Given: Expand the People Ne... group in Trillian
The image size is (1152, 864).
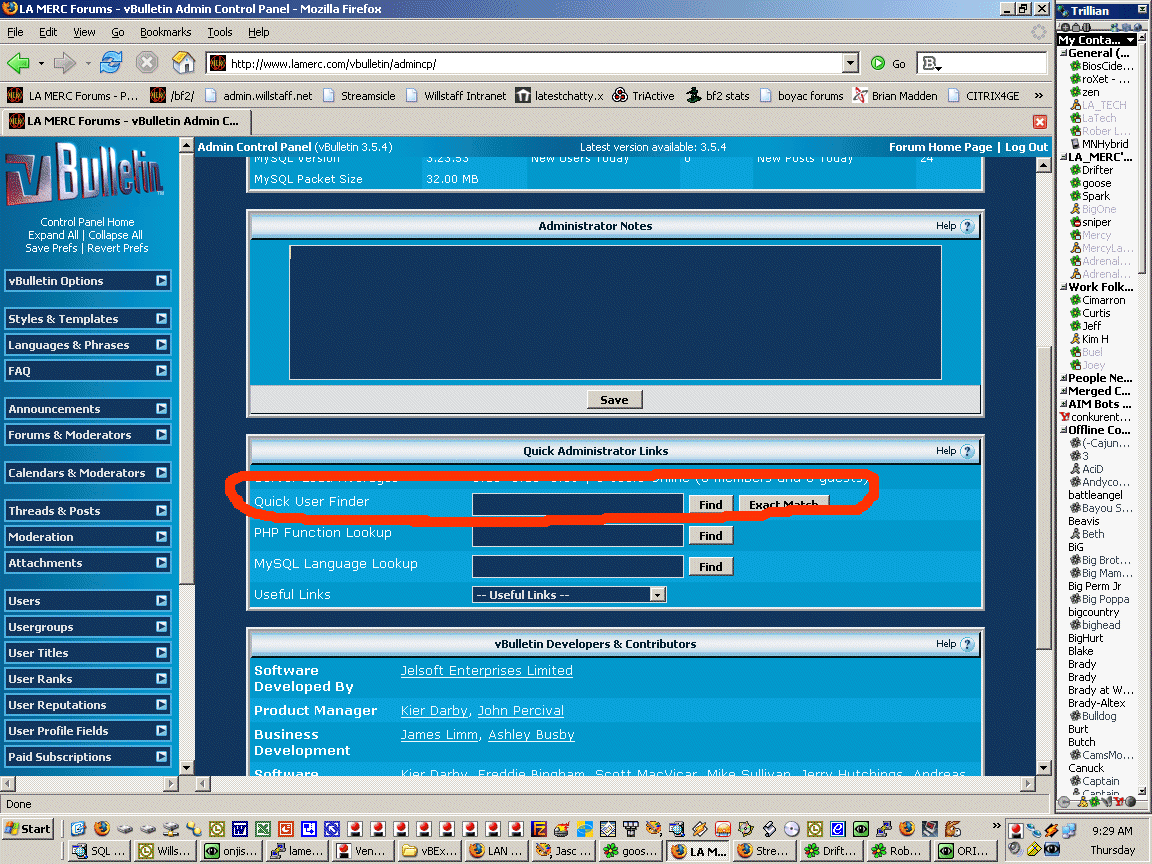Looking at the screenshot, I should [x=1063, y=378].
